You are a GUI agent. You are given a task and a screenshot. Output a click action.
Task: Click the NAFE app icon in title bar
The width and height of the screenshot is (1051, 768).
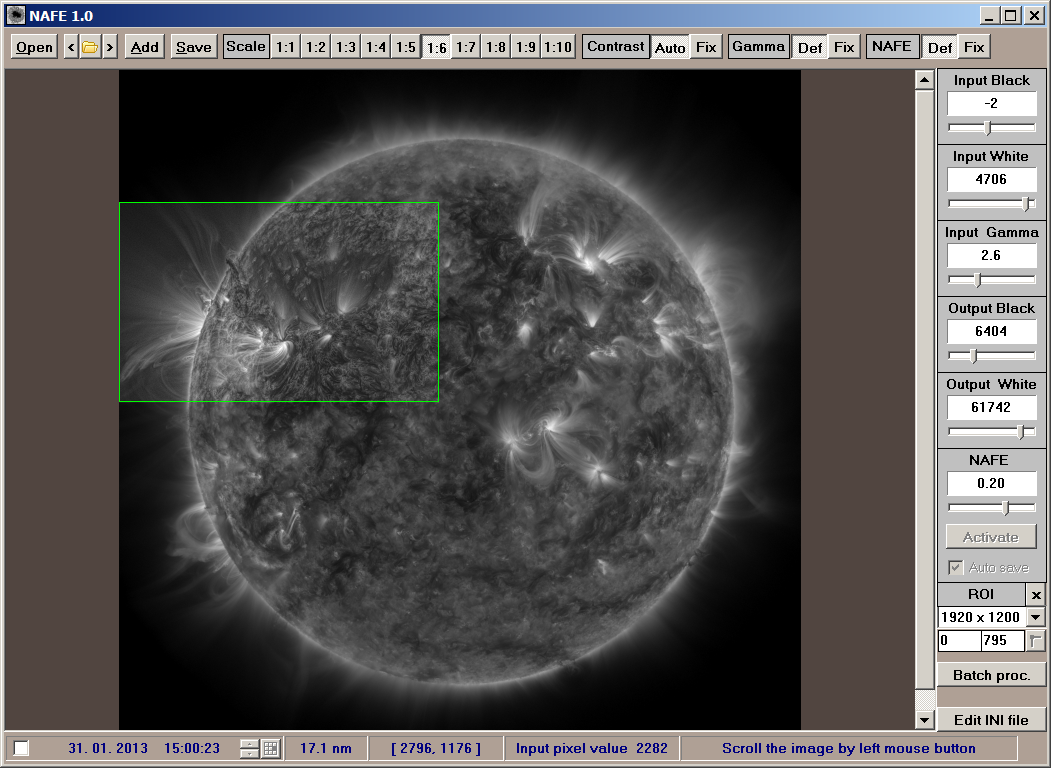(16, 15)
